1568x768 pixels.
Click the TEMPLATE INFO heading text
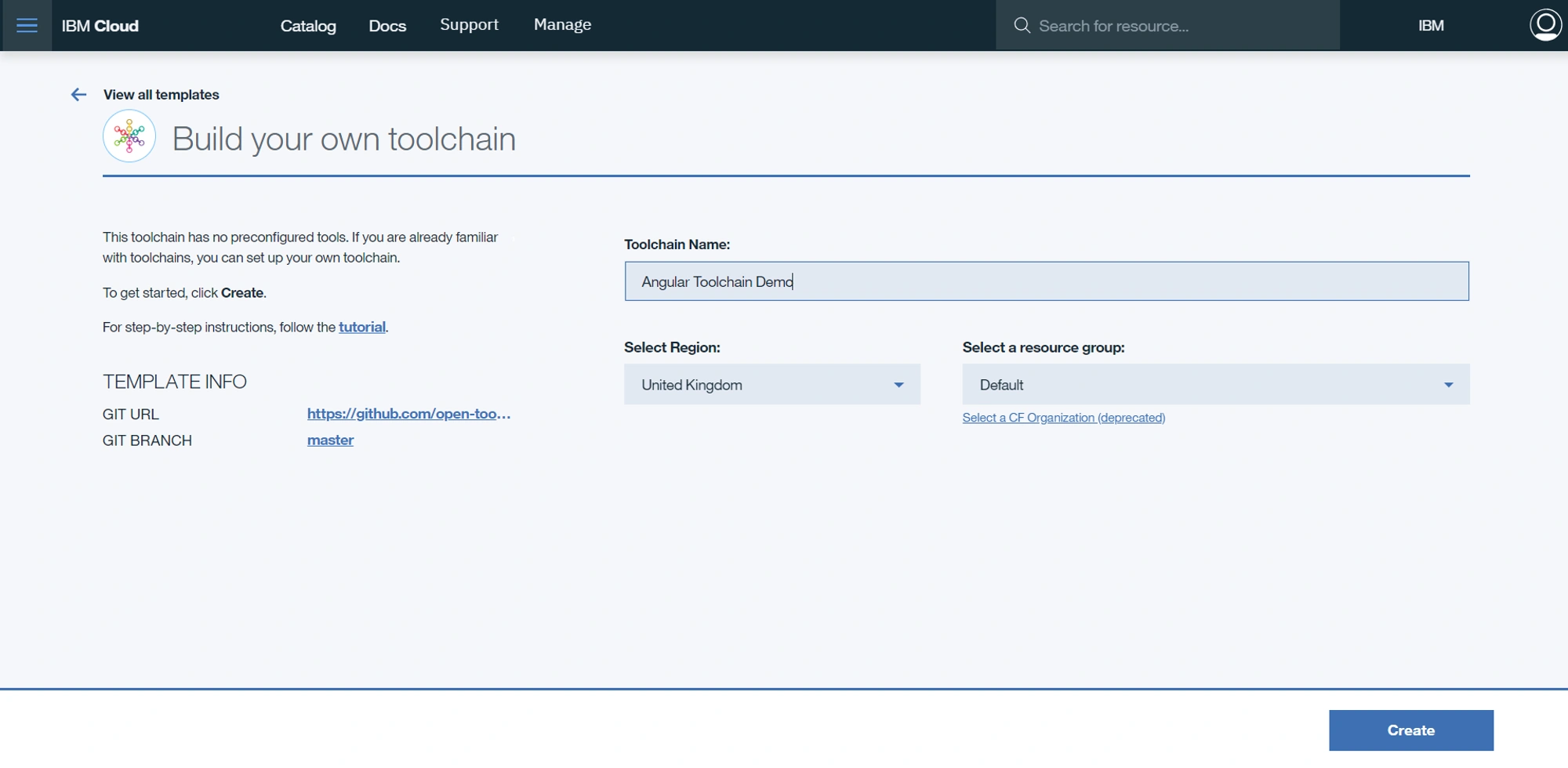click(x=175, y=382)
